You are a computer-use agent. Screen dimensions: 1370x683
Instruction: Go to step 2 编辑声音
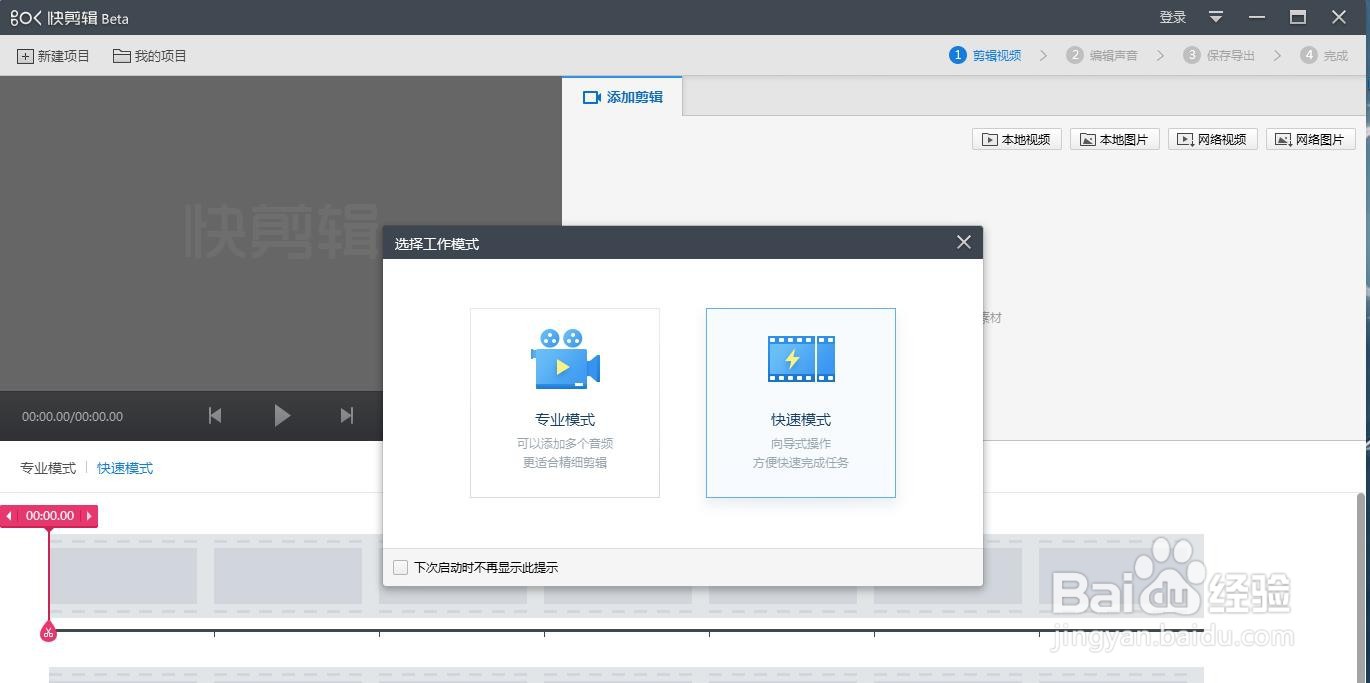(1102, 55)
